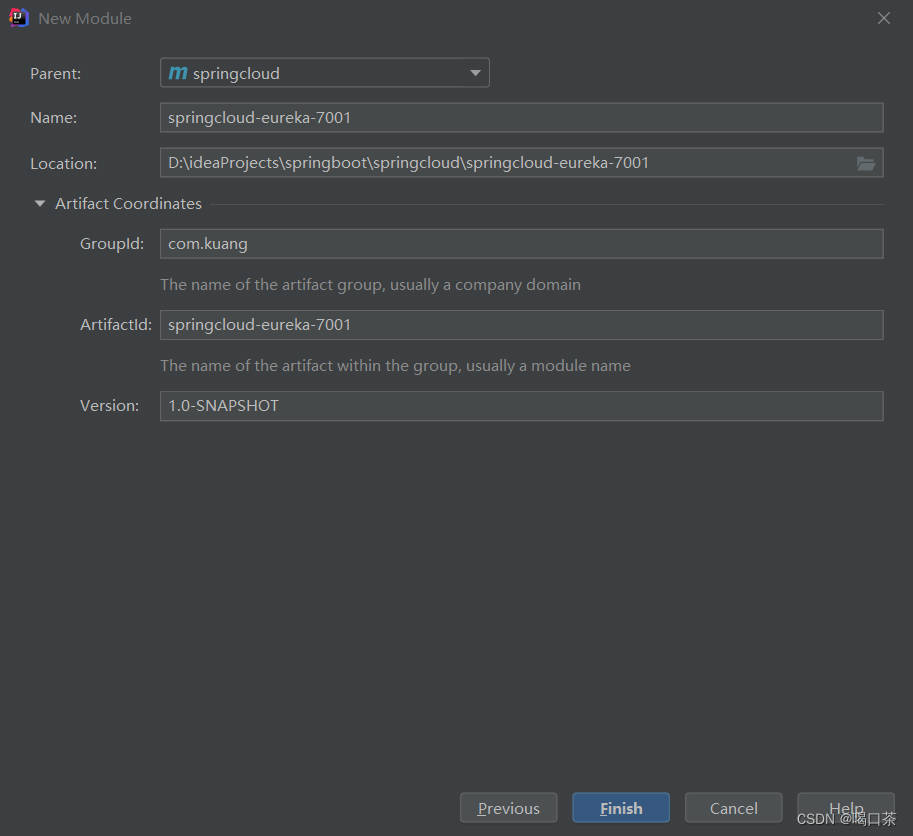
Task: Click the Name input field
Action: [521, 118]
